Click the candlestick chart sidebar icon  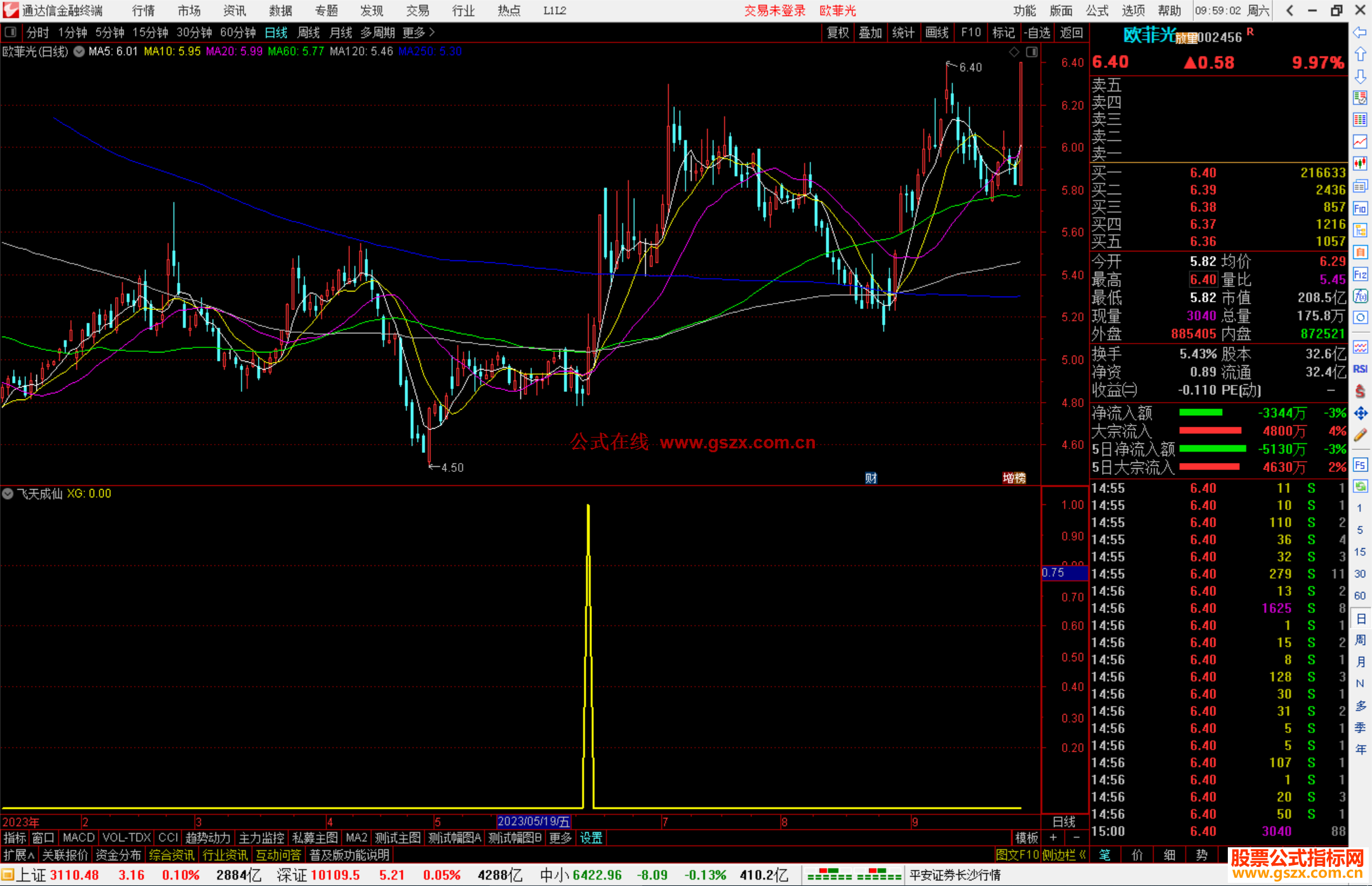tap(1360, 163)
